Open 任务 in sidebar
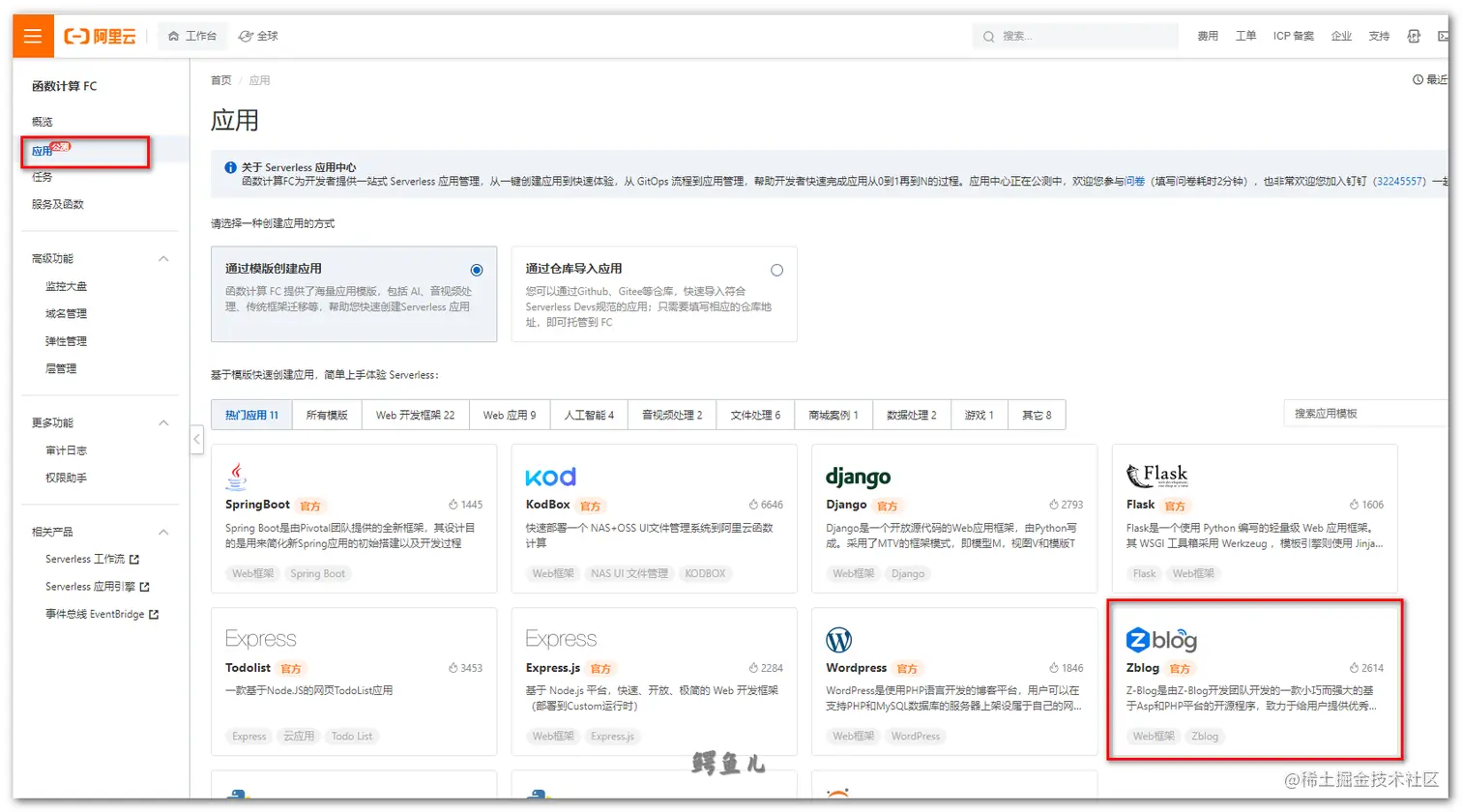Image resolution: width=1462 pixels, height=812 pixels. pyautogui.click(x=43, y=177)
